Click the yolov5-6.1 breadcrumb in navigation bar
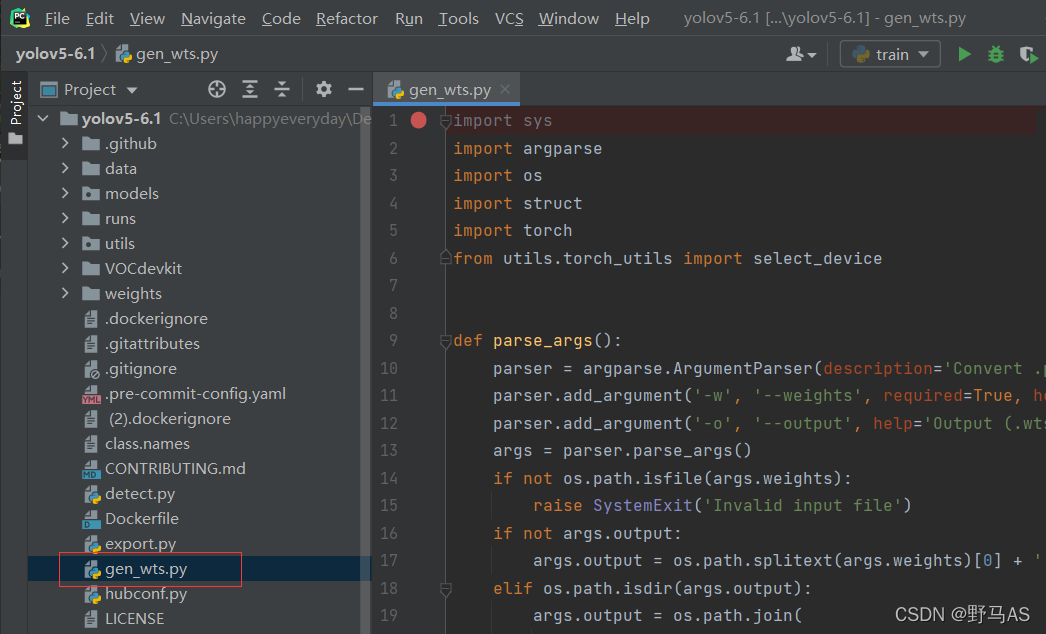Image resolution: width=1046 pixels, height=634 pixels. pyautogui.click(x=55, y=54)
